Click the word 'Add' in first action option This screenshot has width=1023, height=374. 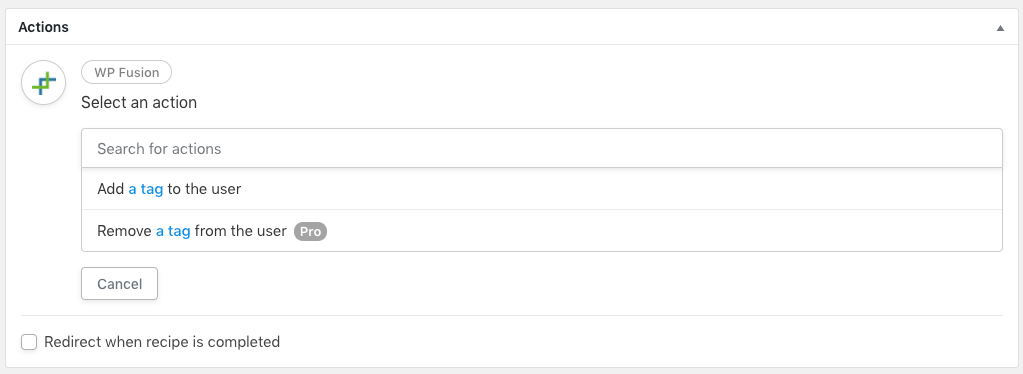click(111, 189)
